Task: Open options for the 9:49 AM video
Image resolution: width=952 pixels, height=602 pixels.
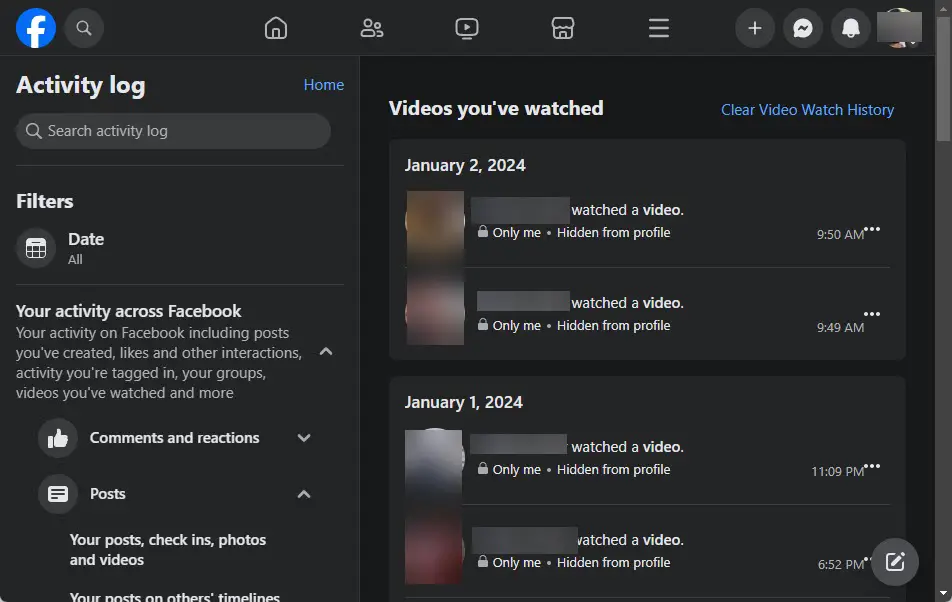Action: tap(872, 314)
